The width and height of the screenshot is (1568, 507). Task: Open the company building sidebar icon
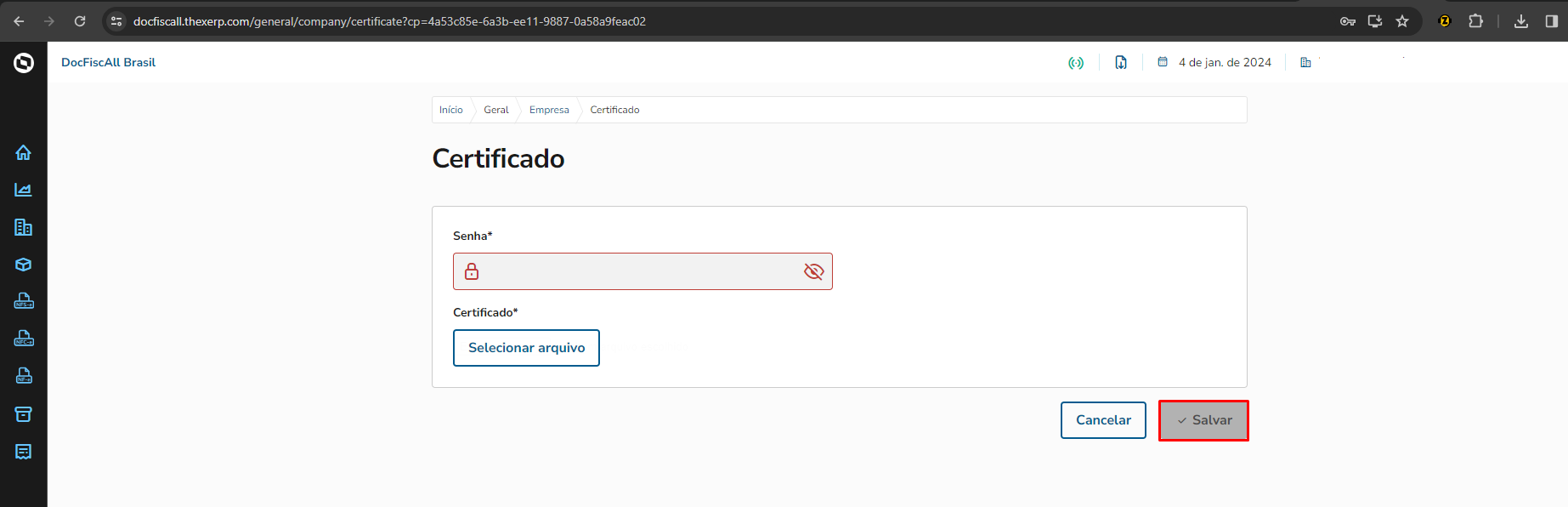coord(23,227)
